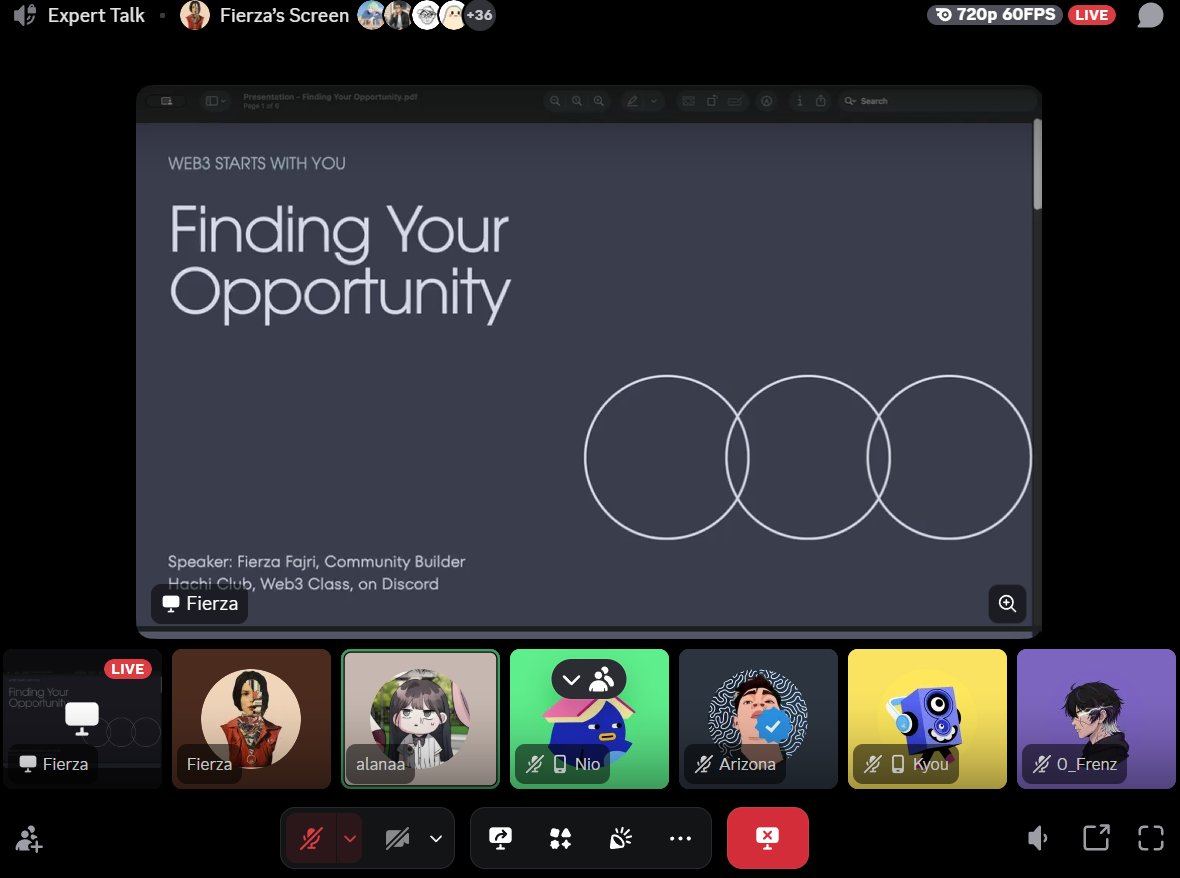The width and height of the screenshot is (1180, 878).
Task: Click the Speaker: Fierza Fajri line
Action: pyautogui.click(x=316, y=561)
